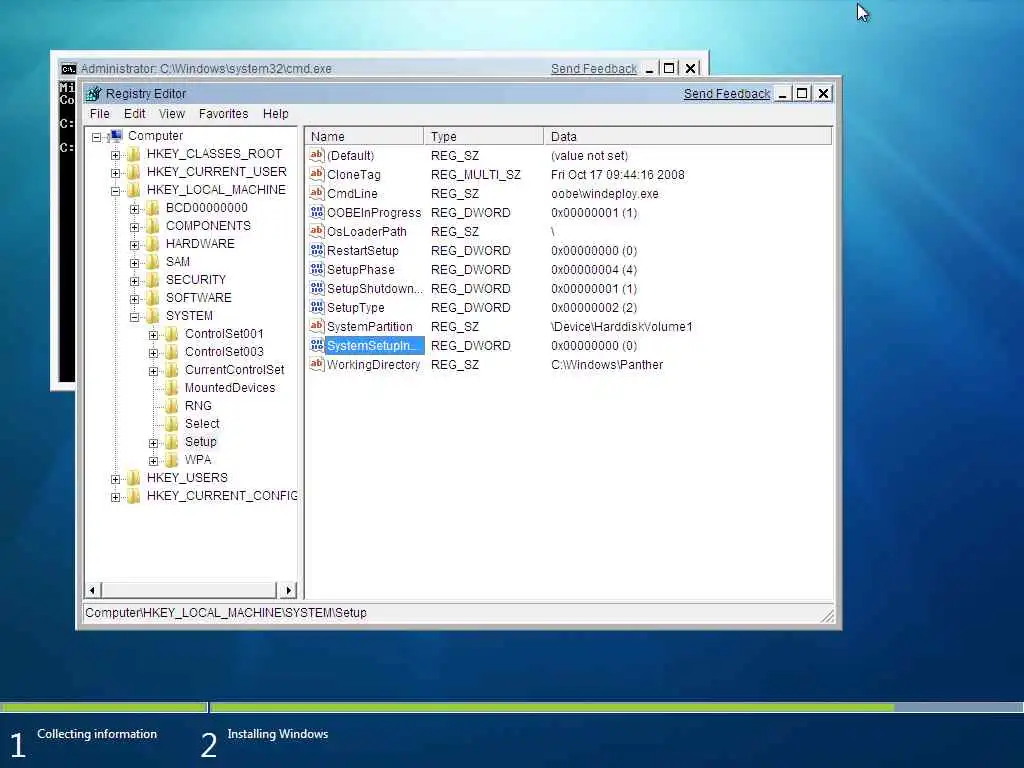Click the Collecting information progress bar
This screenshot has height=768, width=1024.
pyautogui.click(x=104, y=707)
